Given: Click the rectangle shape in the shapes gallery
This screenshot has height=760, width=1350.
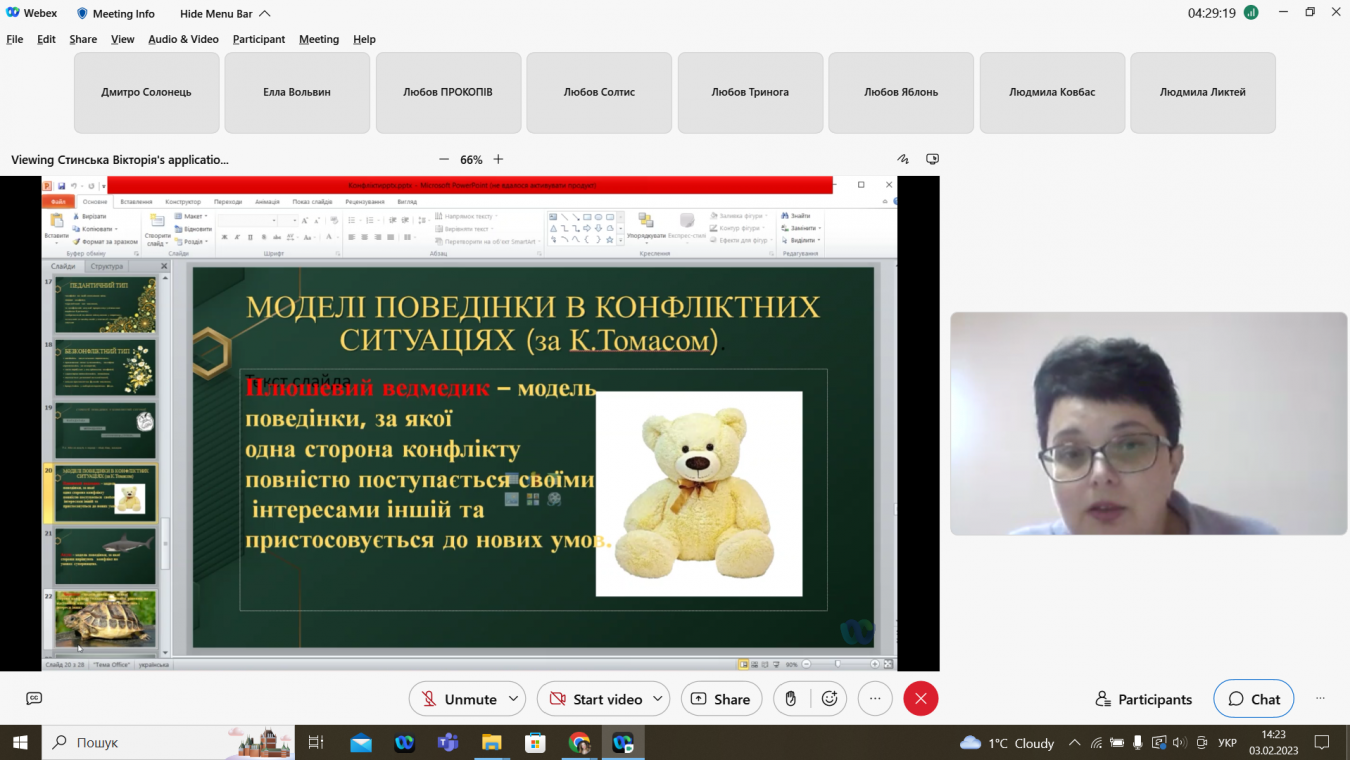Looking at the screenshot, I should (x=589, y=216).
